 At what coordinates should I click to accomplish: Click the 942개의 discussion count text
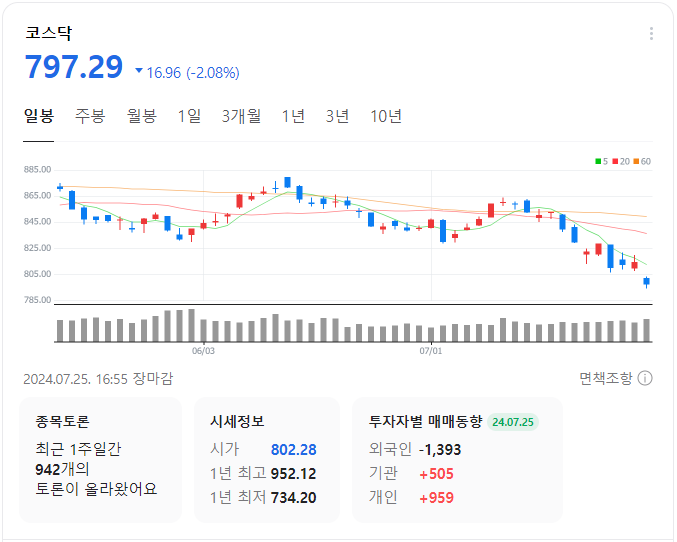(62, 469)
